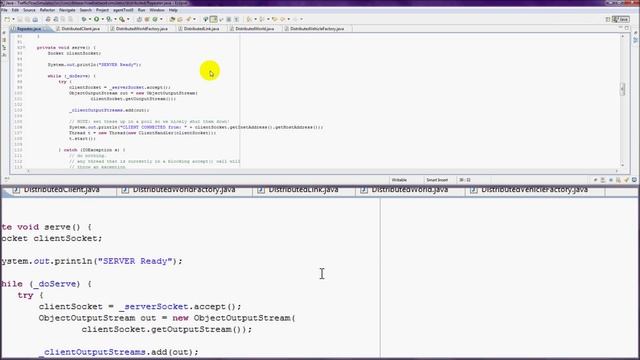
Task: Select the Java perspective button
Action: (x=622, y=19)
